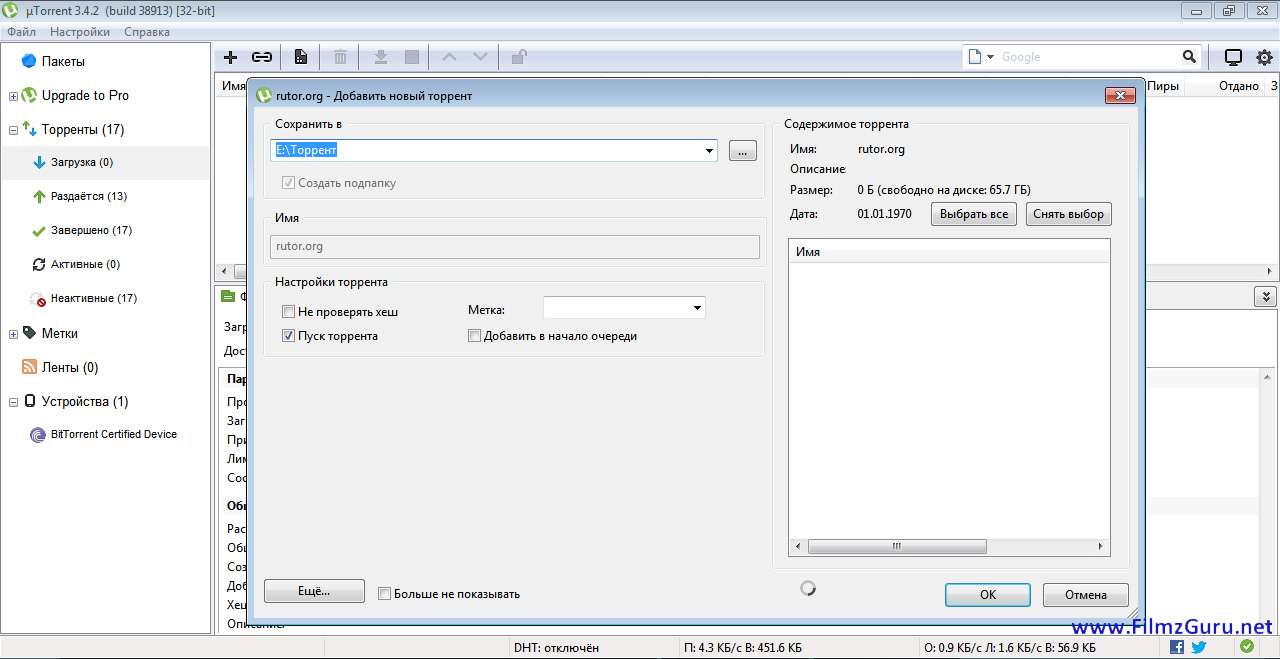
Task: Click the Create New Torrent file icon
Action: tap(300, 57)
